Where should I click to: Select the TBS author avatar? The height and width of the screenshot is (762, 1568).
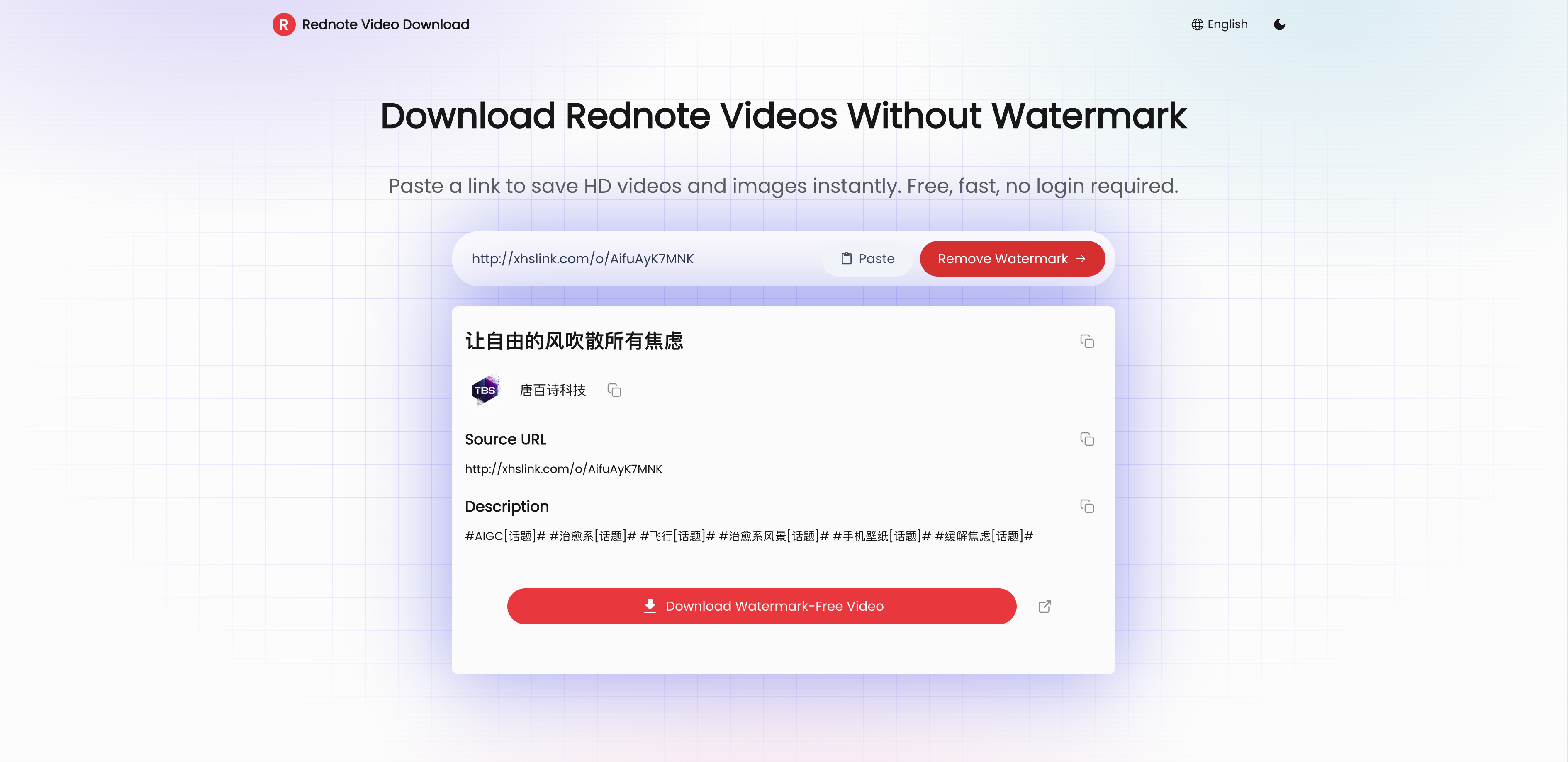pyautogui.click(x=485, y=390)
